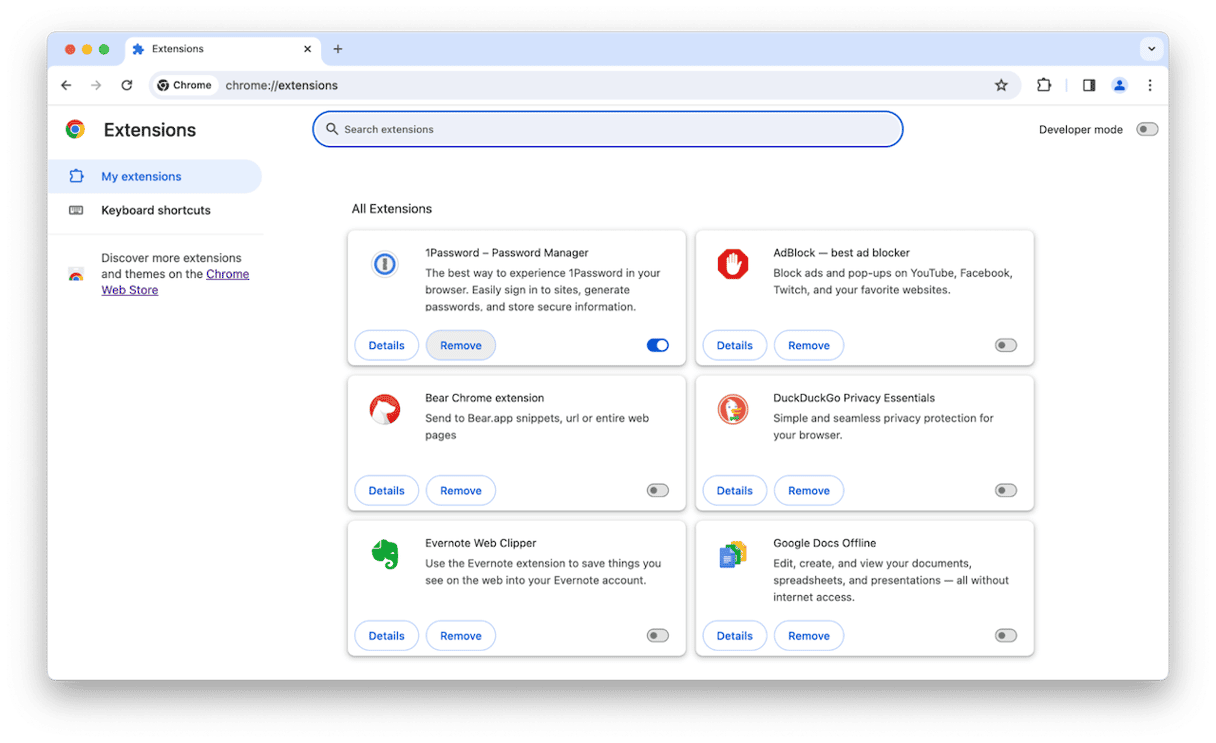The image size is (1216, 743).
Task: Disable the 1Password extension toggle
Action: pos(657,345)
